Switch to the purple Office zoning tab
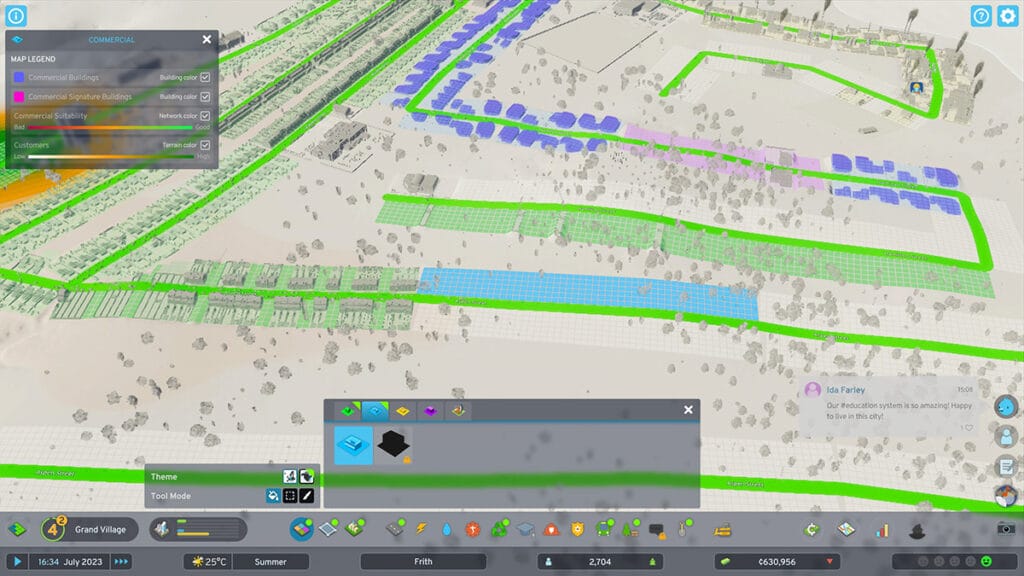Image resolution: width=1024 pixels, height=576 pixels. [x=430, y=411]
